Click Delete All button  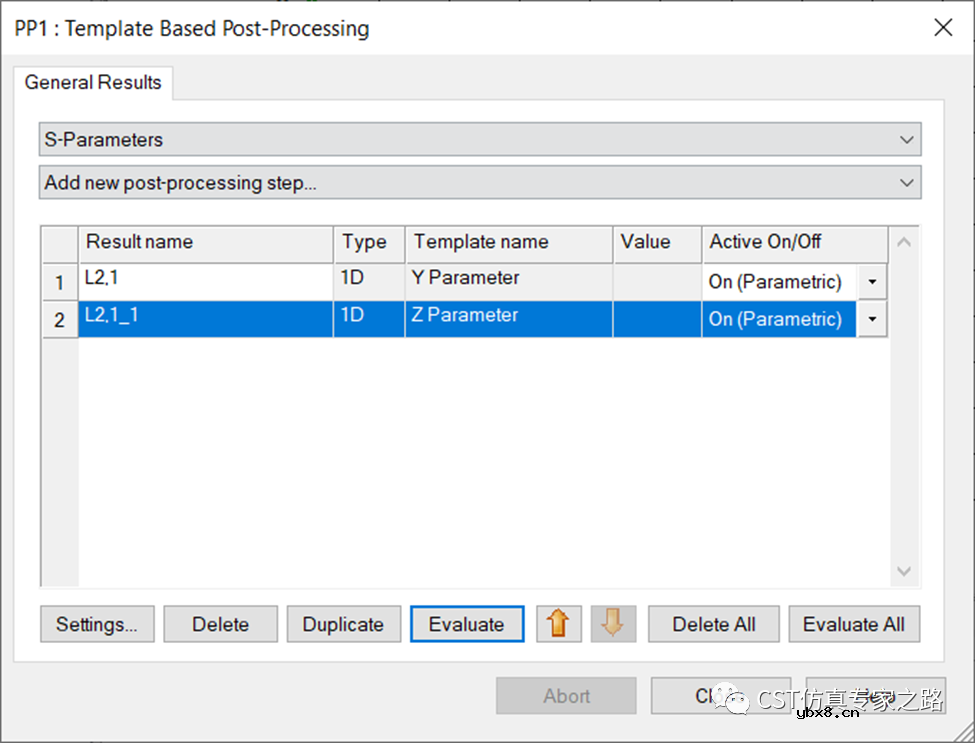(713, 624)
